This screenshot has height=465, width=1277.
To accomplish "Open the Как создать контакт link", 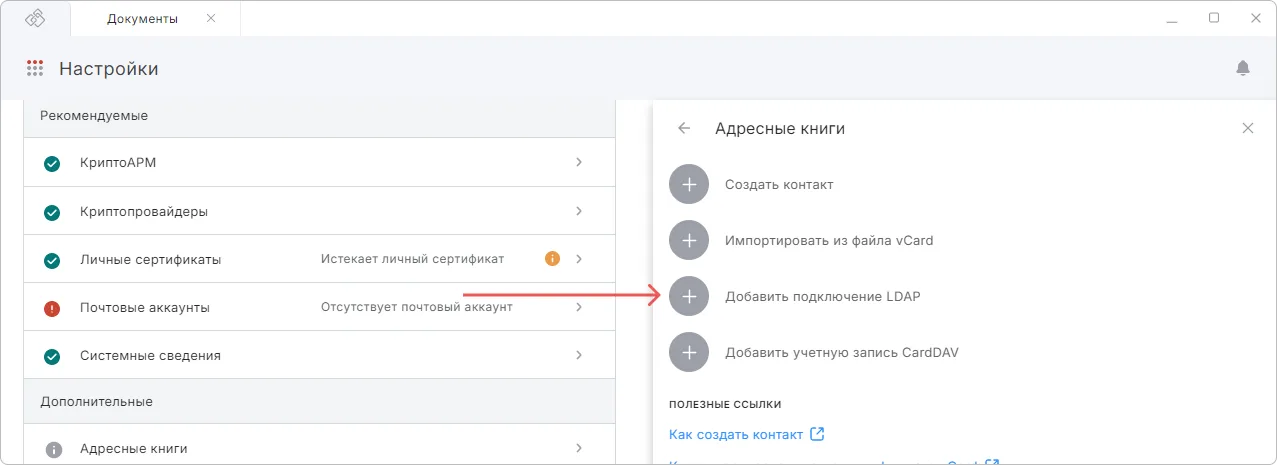I will [x=736, y=434].
